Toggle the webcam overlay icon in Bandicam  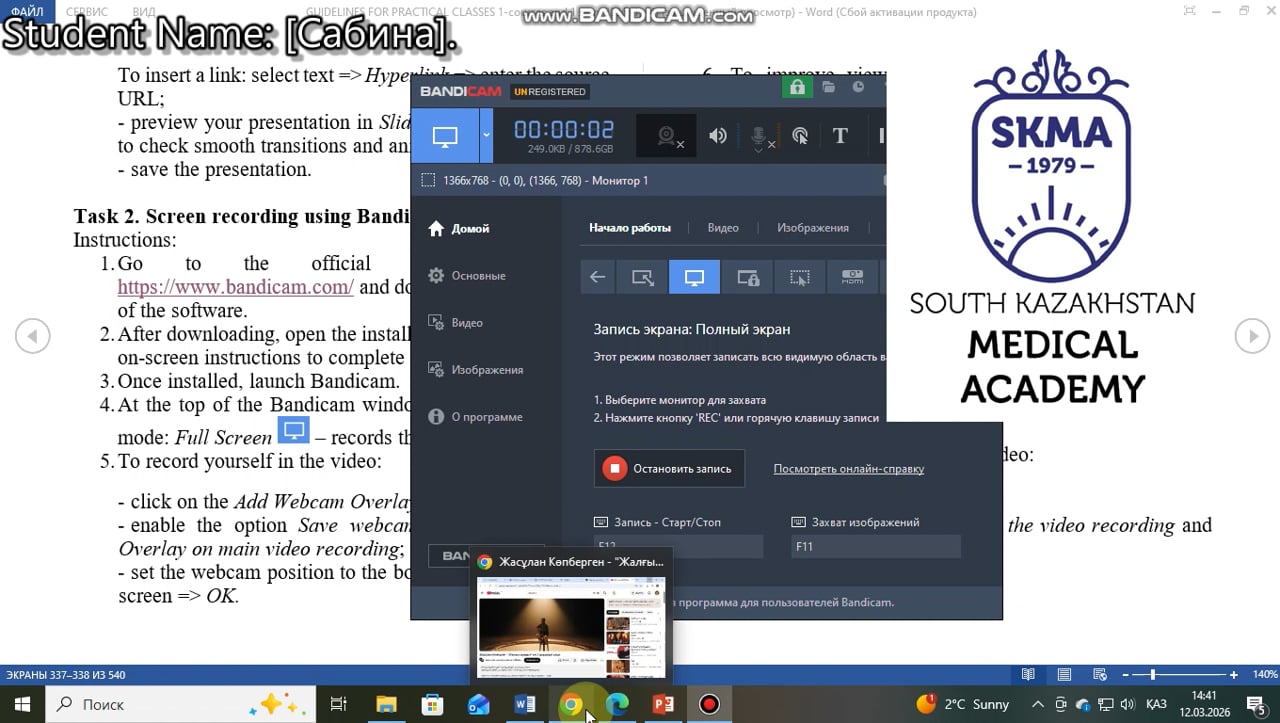[x=668, y=136]
